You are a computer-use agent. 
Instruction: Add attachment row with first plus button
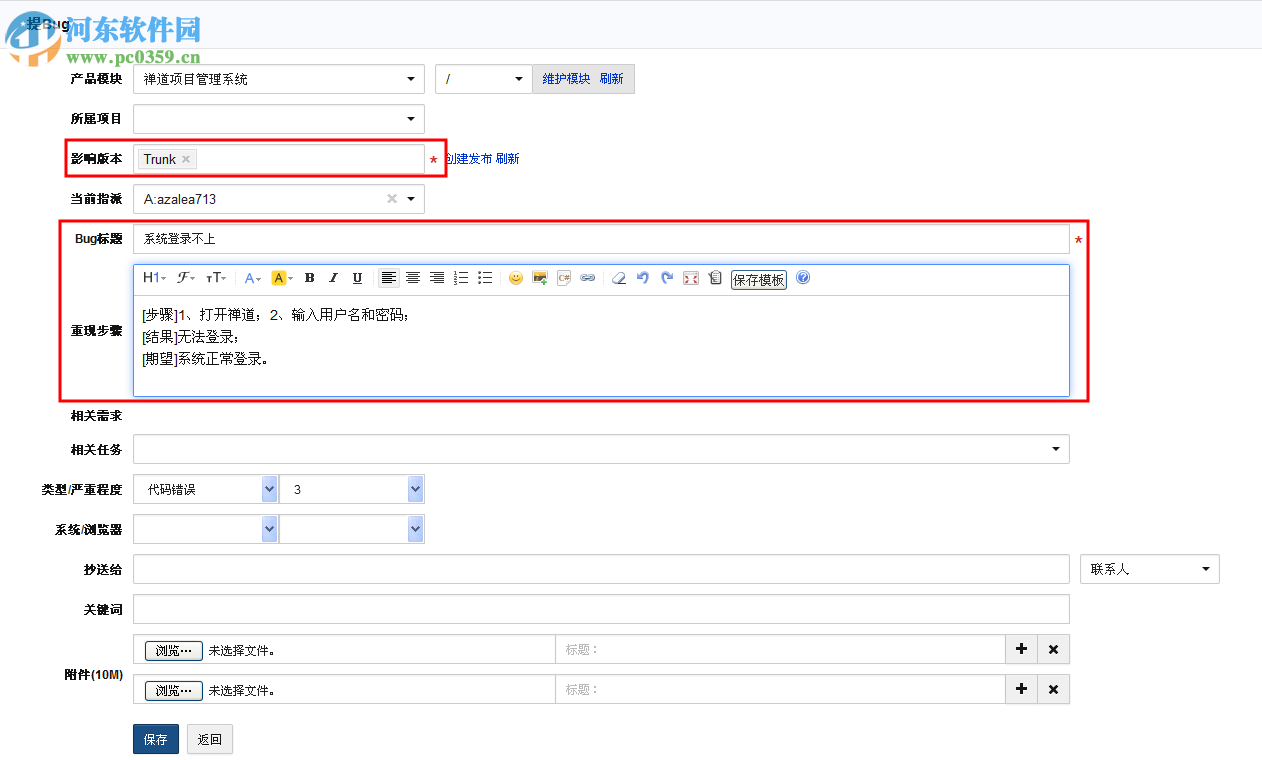pyautogui.click(x=1021, y=649)
